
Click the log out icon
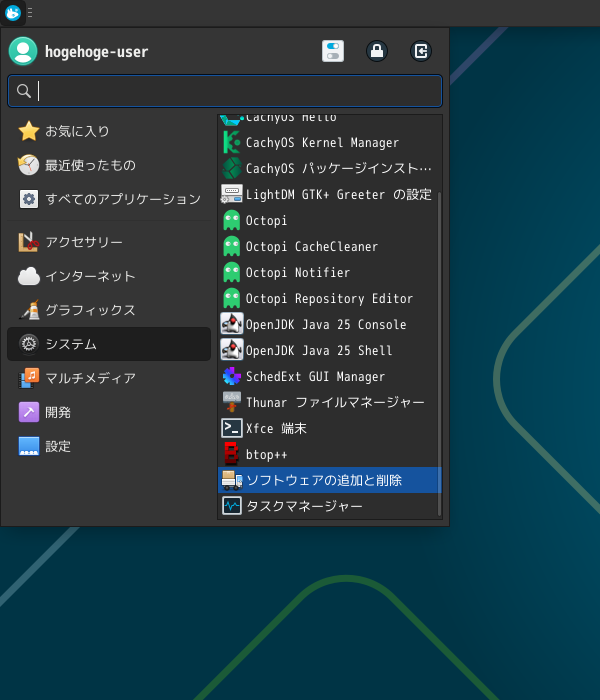(x=421, y=51)
